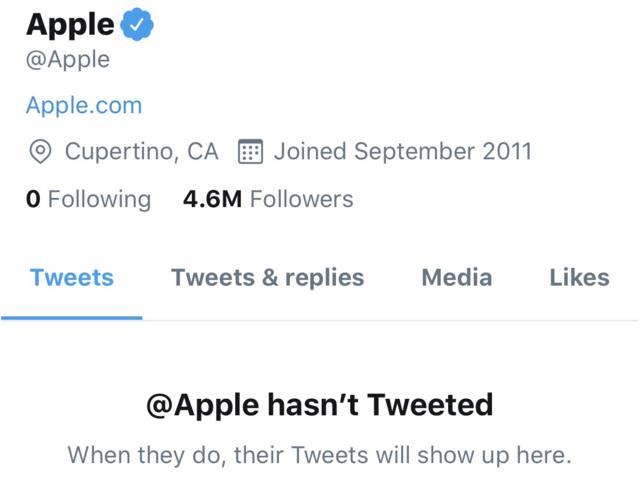This screenshot has height=491, width=640.
Task: Click the bold Apple display name
Action: pos(70,24)
